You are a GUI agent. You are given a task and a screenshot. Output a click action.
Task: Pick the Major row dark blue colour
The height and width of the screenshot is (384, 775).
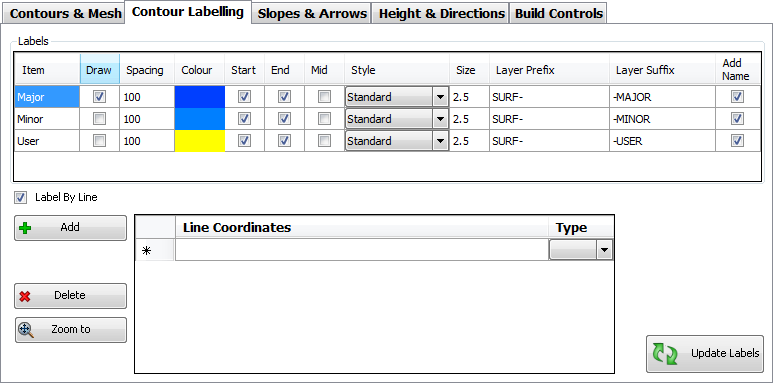tap(200, 97)
